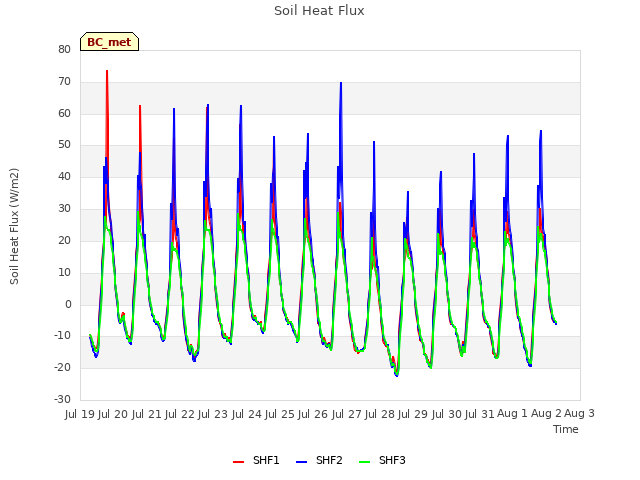
Task: Click the Jul 26 x-axis tick label
Action: tap(313, 414)
